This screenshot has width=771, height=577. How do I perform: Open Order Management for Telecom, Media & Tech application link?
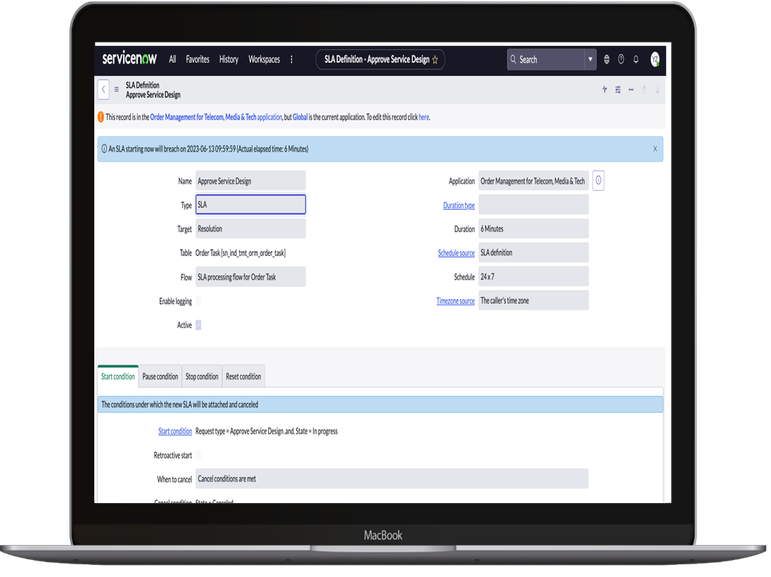click(216, 117)
